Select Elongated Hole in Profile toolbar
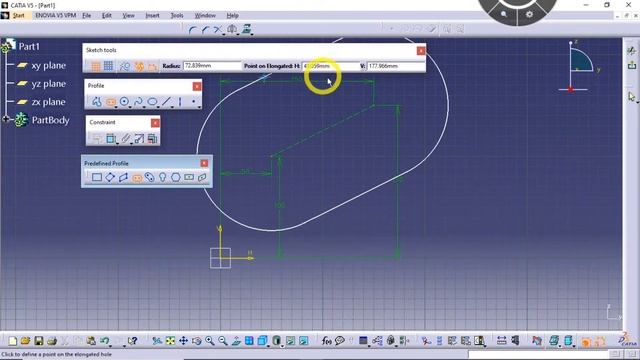 (111, 102)
